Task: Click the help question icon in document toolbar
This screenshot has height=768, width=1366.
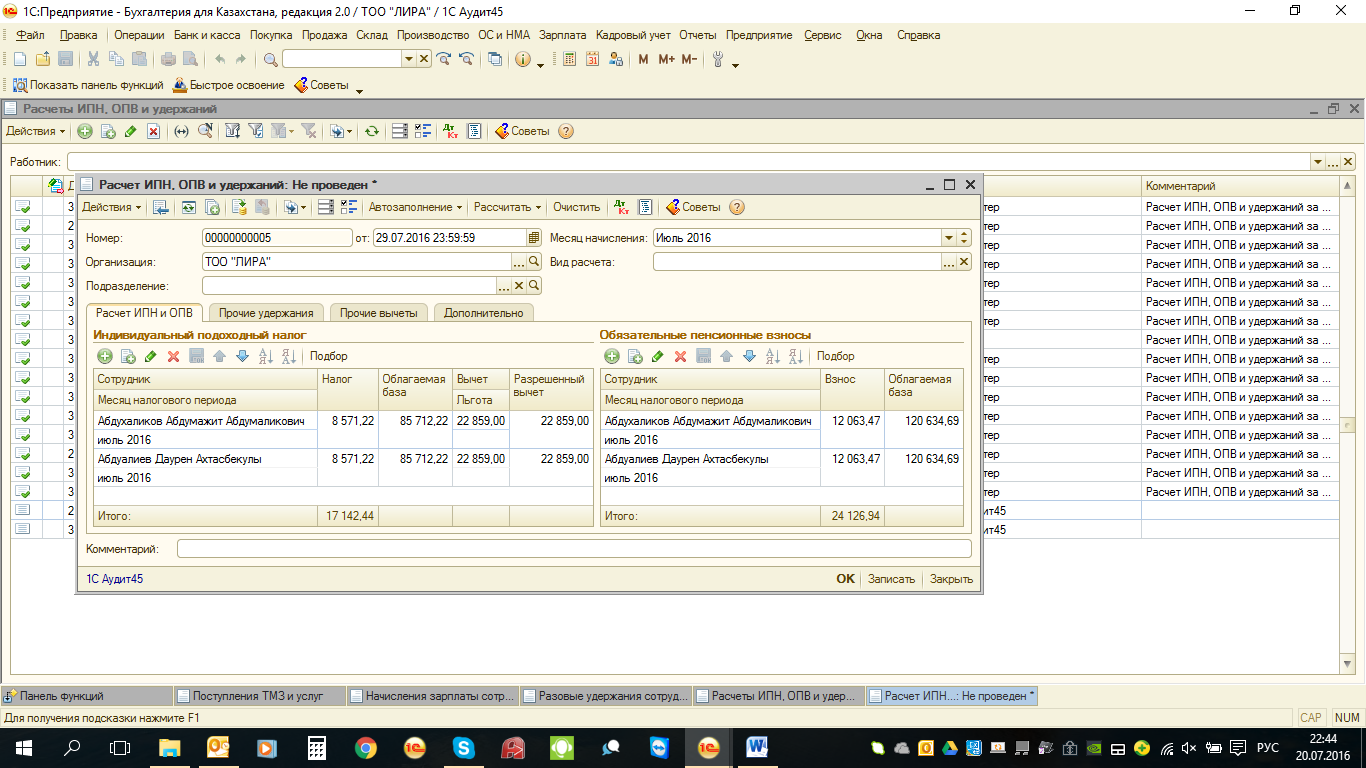Action: [x=737, y=207]
